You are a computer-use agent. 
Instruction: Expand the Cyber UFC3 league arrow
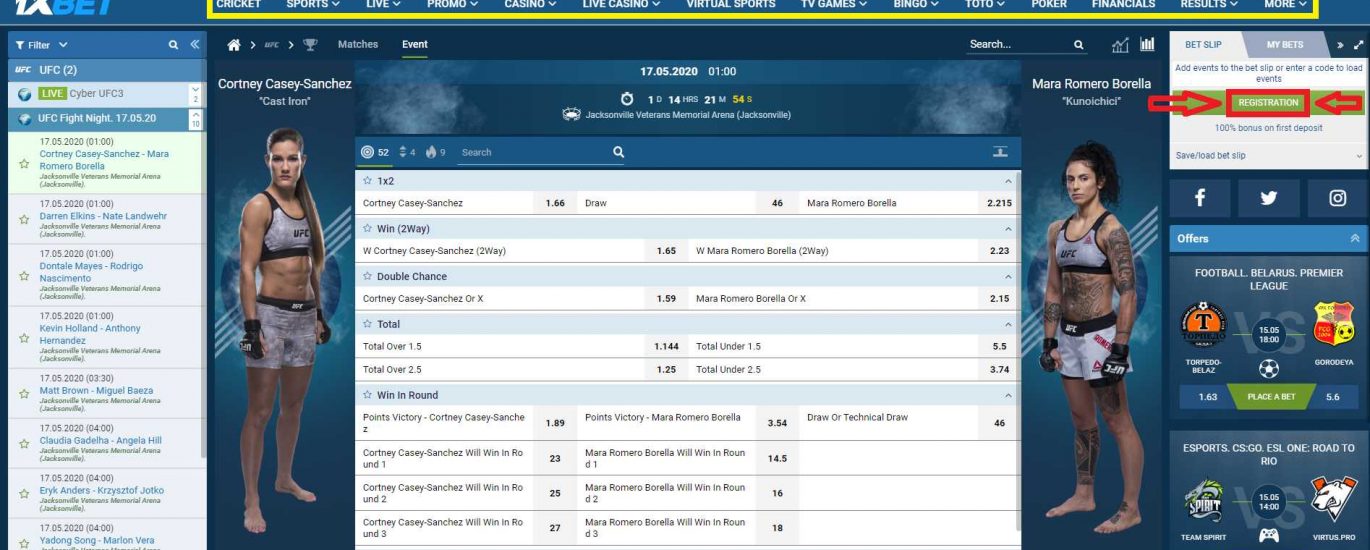(195, 94)
